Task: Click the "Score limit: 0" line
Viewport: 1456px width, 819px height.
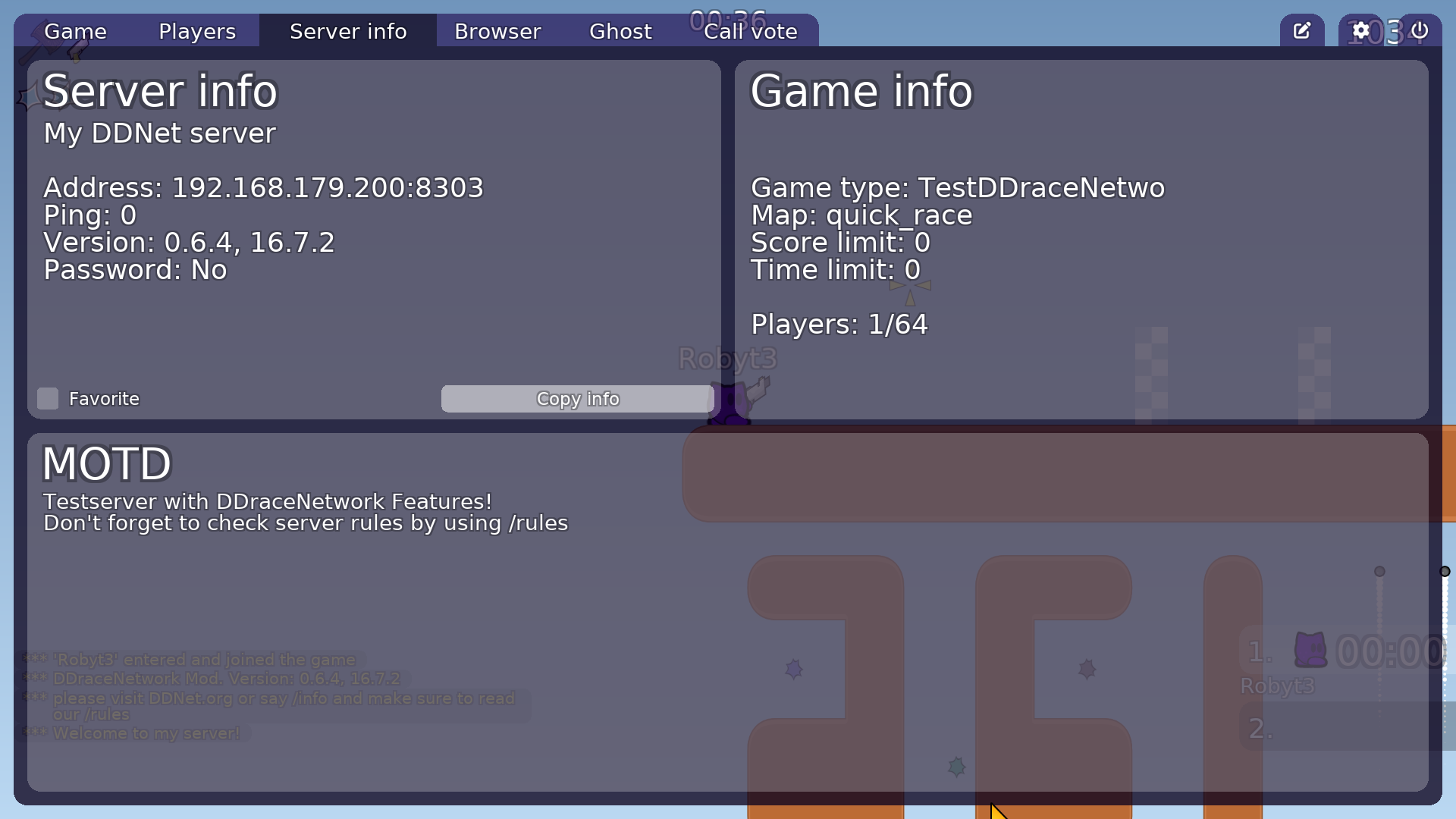Action: point(840,243)
